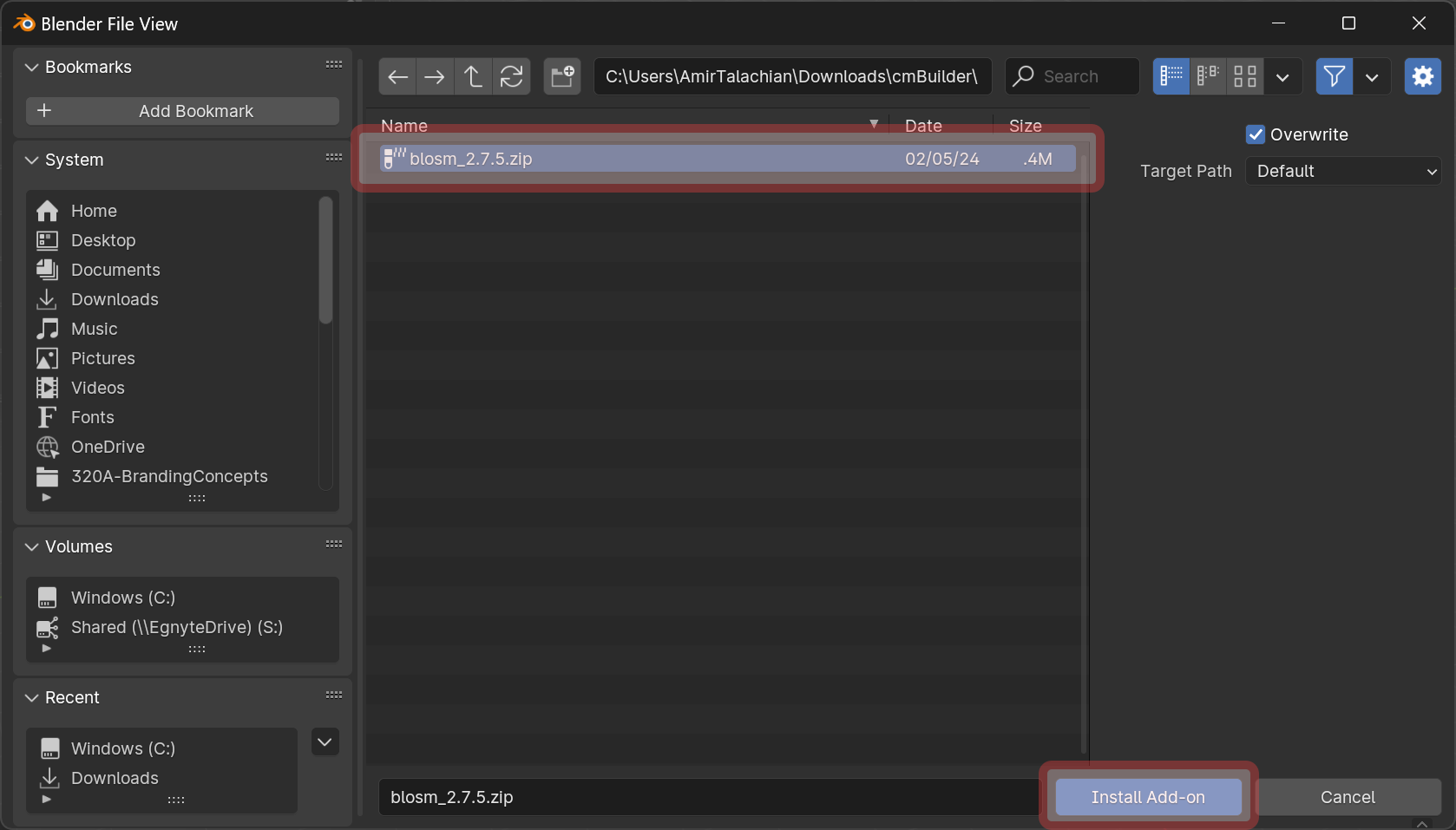The image size is (1456, 830).
Task: Open the Target Path Default dropdown
Action: pos(1342,171)
